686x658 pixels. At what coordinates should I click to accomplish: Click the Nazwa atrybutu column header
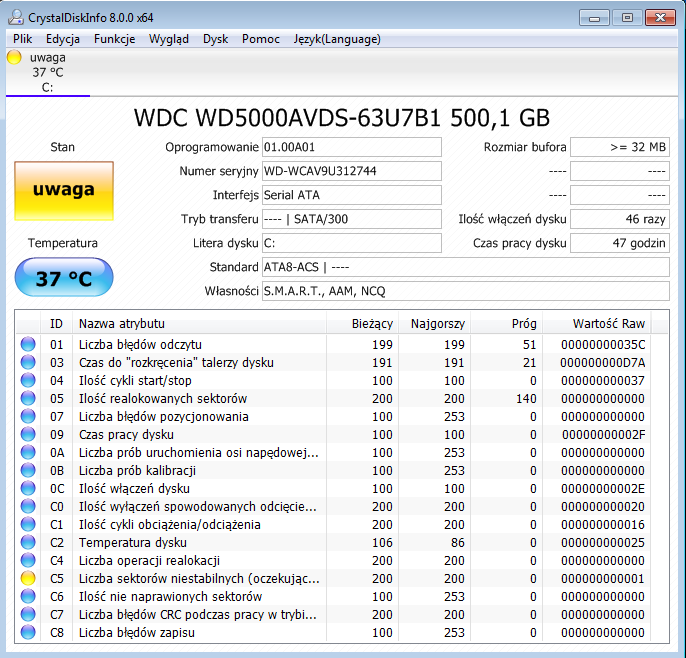[x=200, y=324]
